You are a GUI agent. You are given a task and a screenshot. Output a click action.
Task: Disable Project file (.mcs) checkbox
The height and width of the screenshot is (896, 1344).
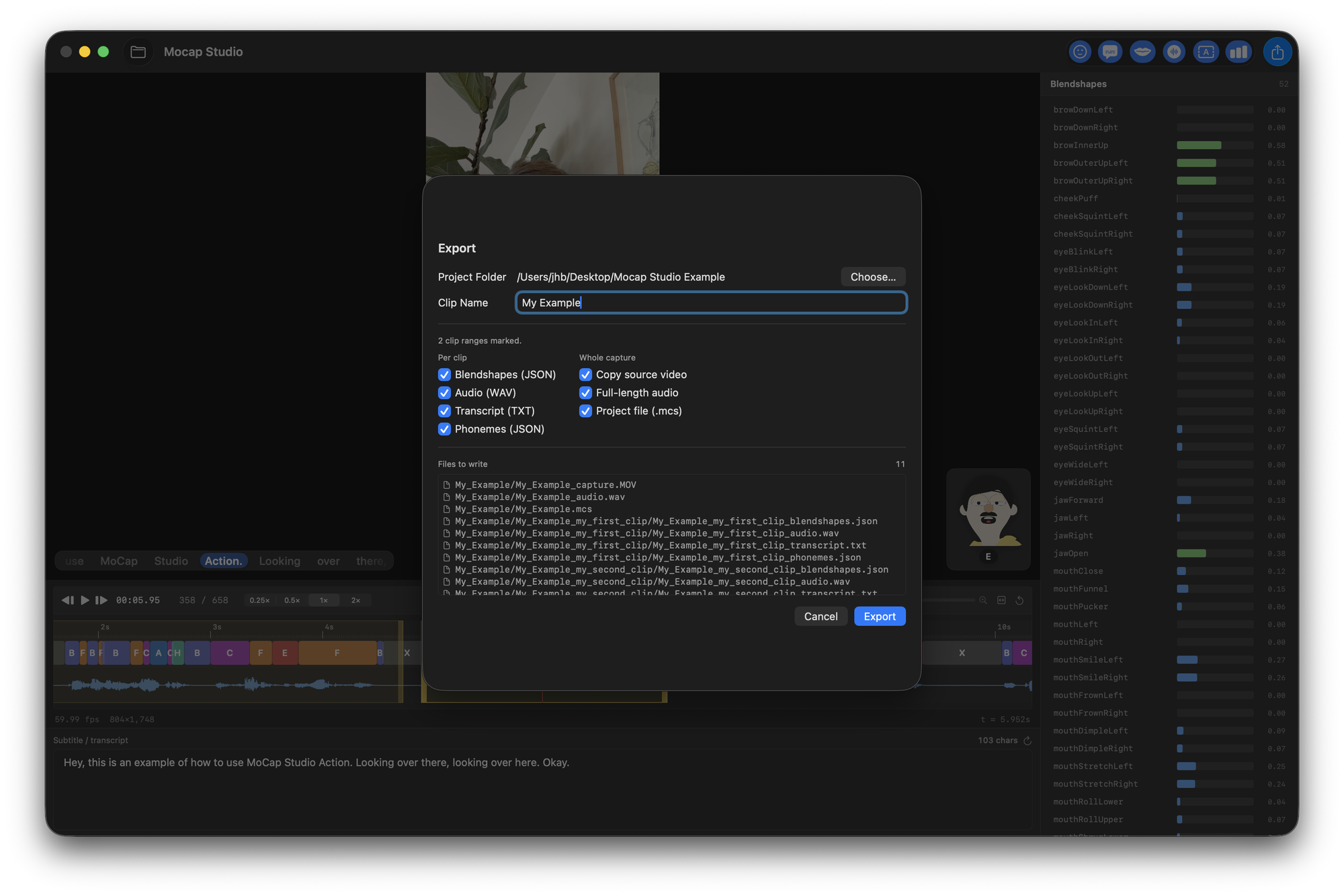click(585, 411)
